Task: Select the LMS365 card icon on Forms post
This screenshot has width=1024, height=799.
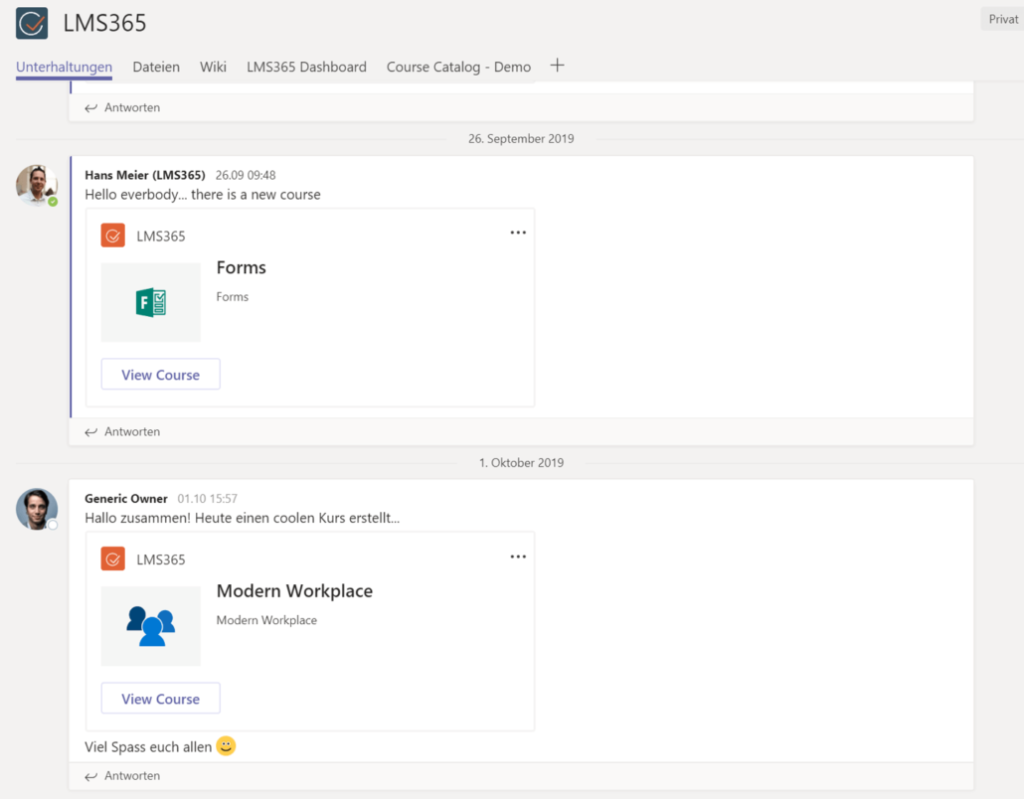Action: (x=113, y=235)
